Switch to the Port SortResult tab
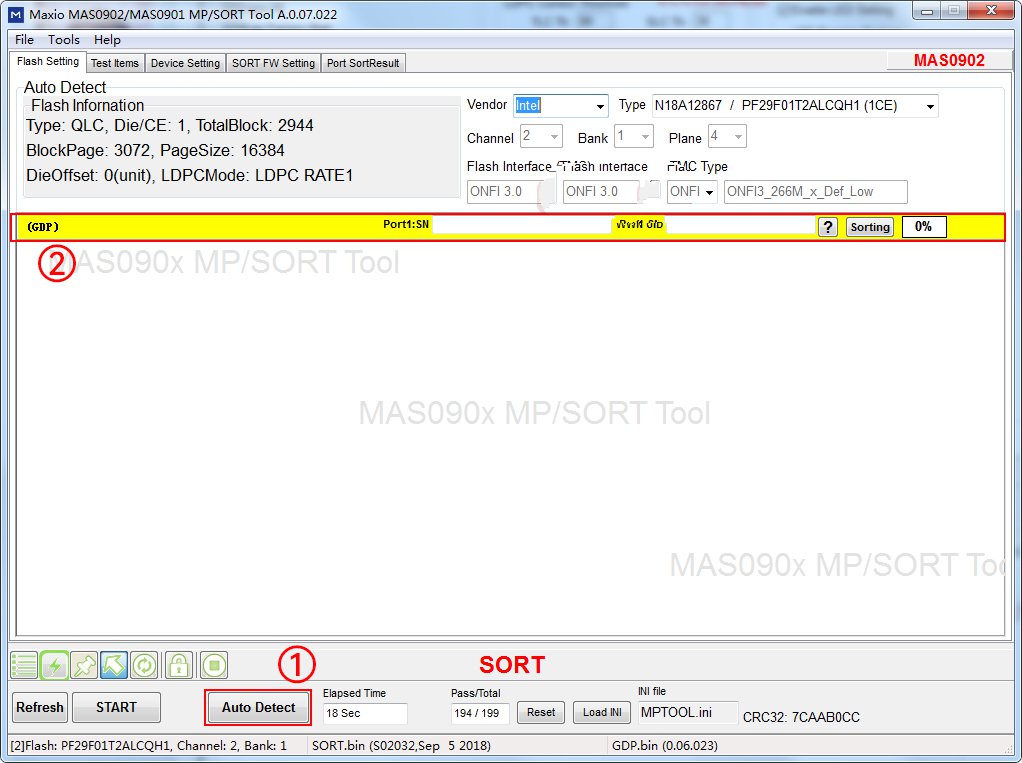1022x763 pixels. tap(364, 62)
